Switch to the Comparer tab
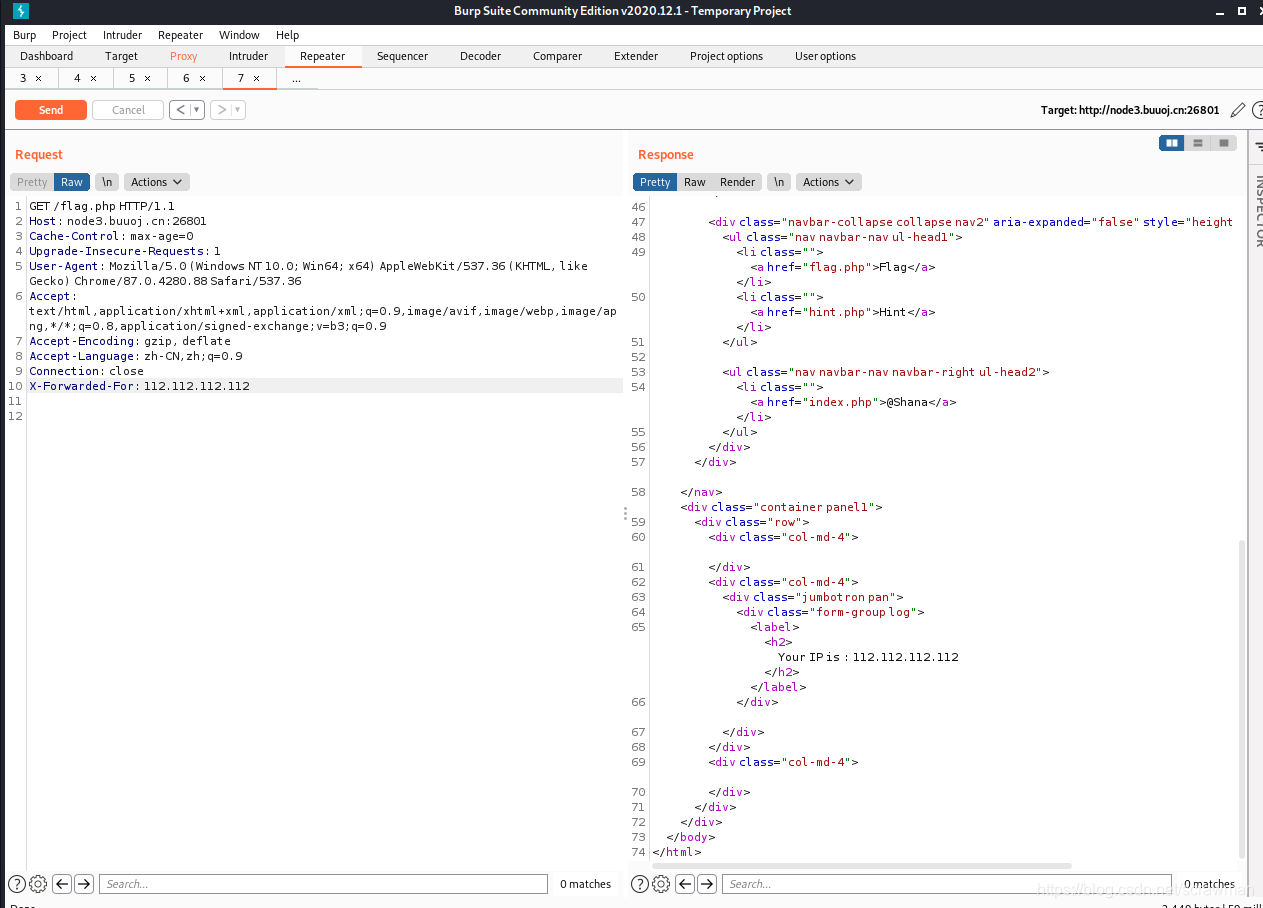 (x=557, y=56)
